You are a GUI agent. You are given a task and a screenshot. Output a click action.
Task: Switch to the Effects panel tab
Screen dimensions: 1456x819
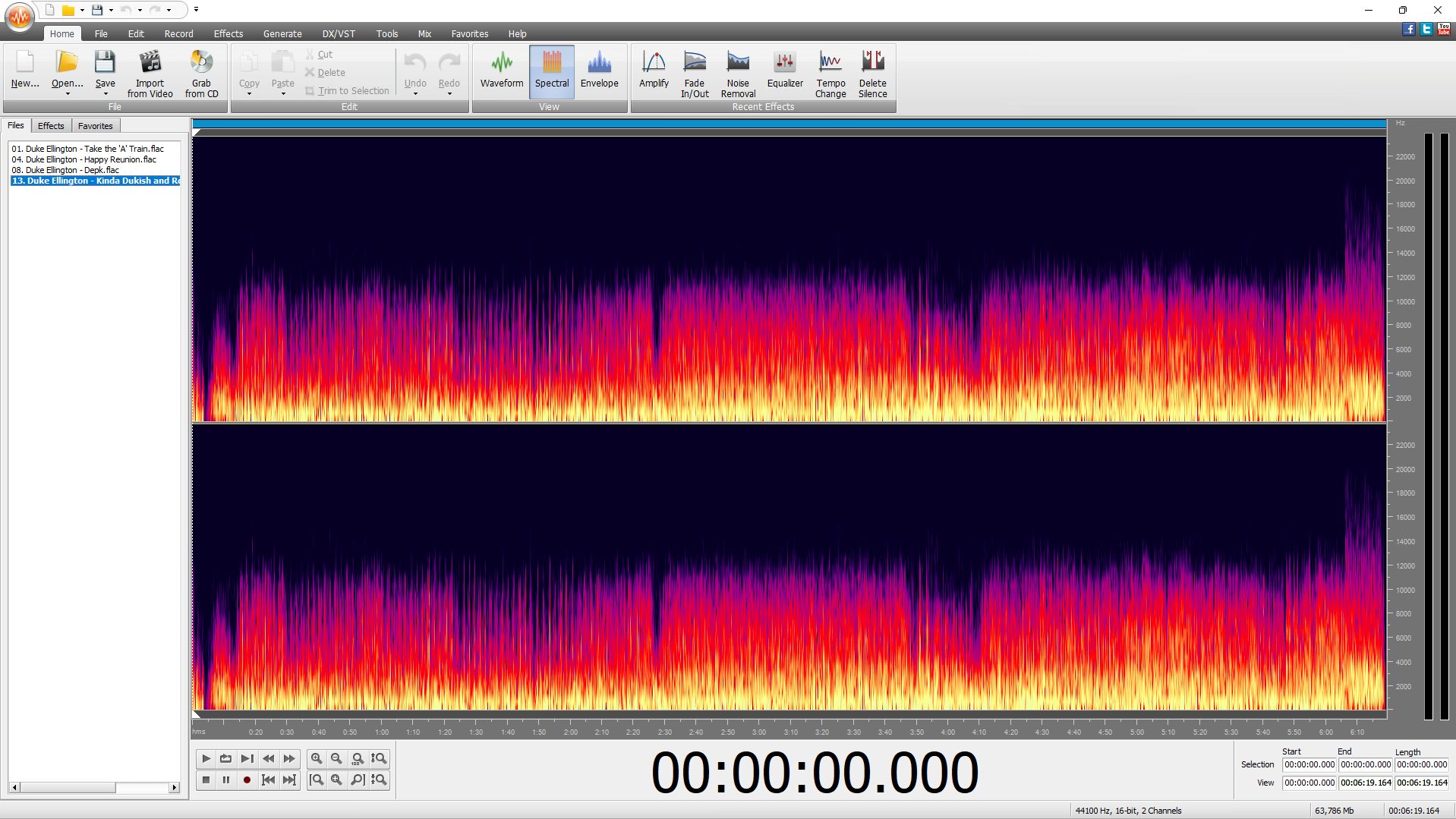pyautogui.click(x=50, y=125)
